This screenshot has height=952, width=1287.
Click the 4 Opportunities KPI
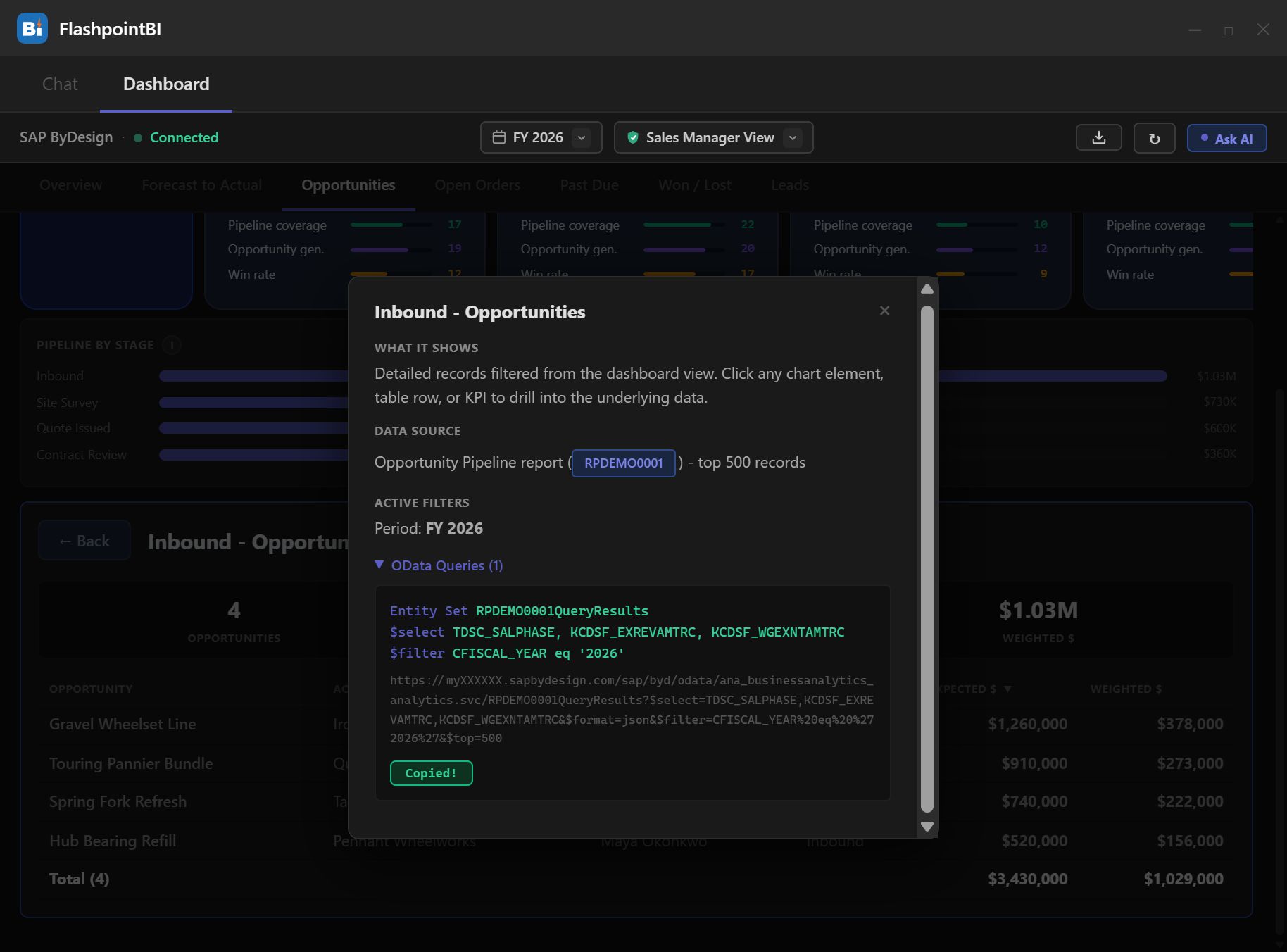(x=234, y=620)
